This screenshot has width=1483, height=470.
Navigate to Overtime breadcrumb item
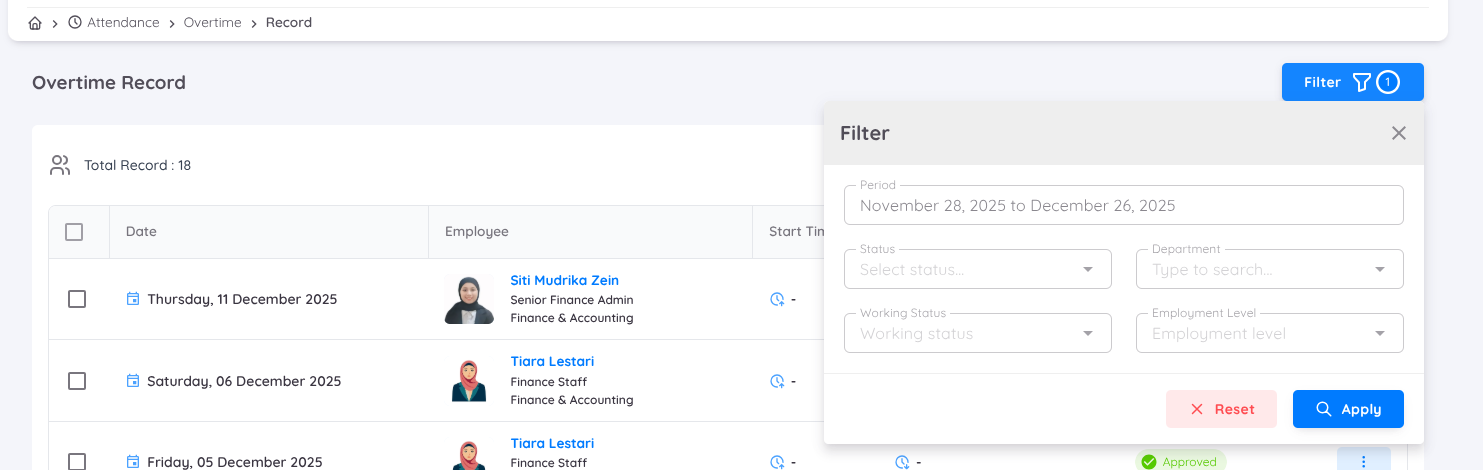tap(212, 23)
